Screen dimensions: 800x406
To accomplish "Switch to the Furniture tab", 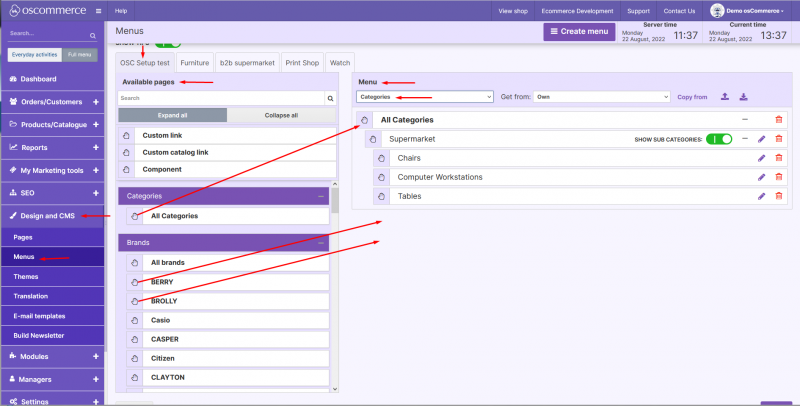I will tap(194, 62).
